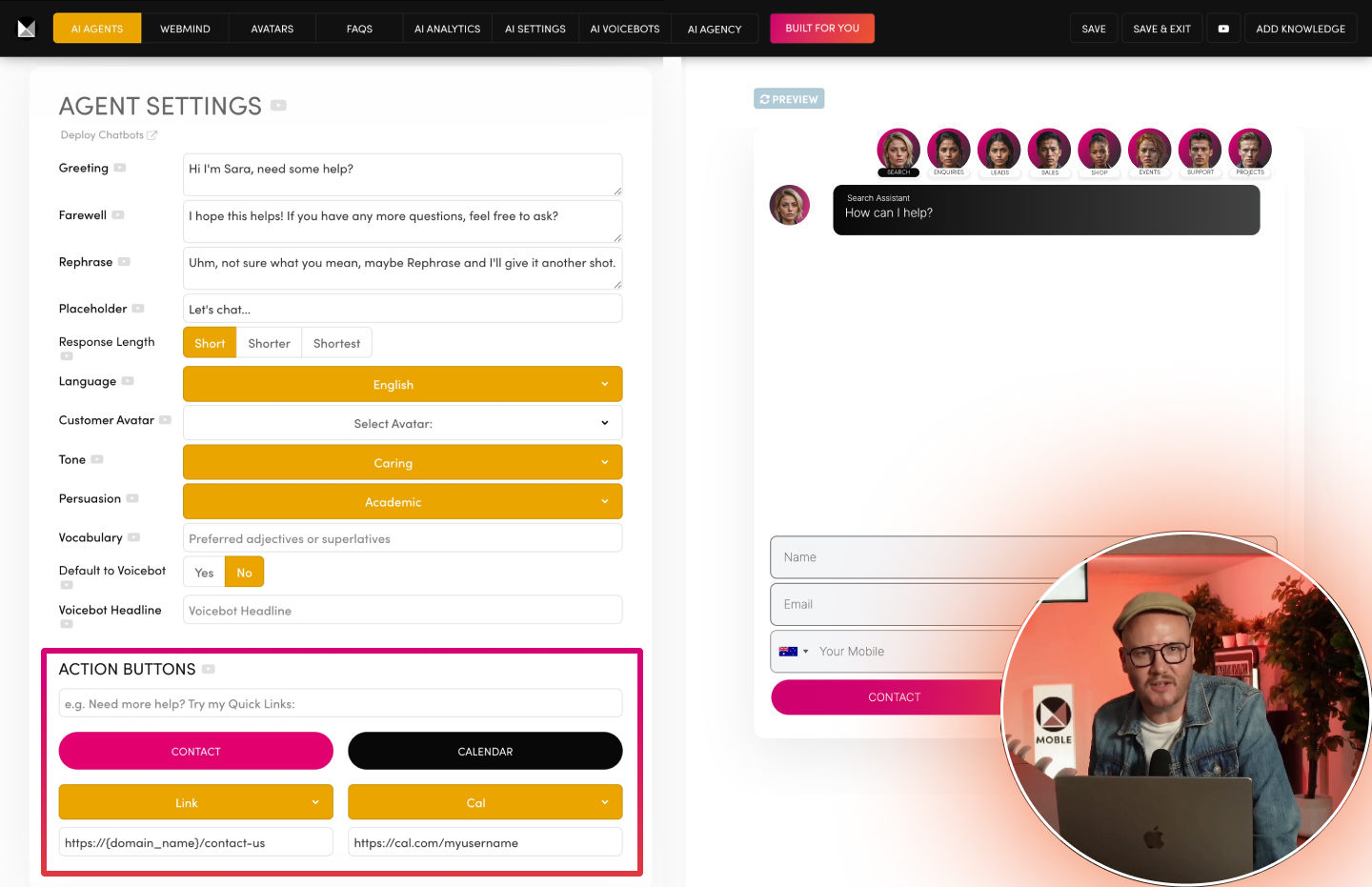Click the Add Knowledge button

pyautogui.click(x=1301, y=29)
